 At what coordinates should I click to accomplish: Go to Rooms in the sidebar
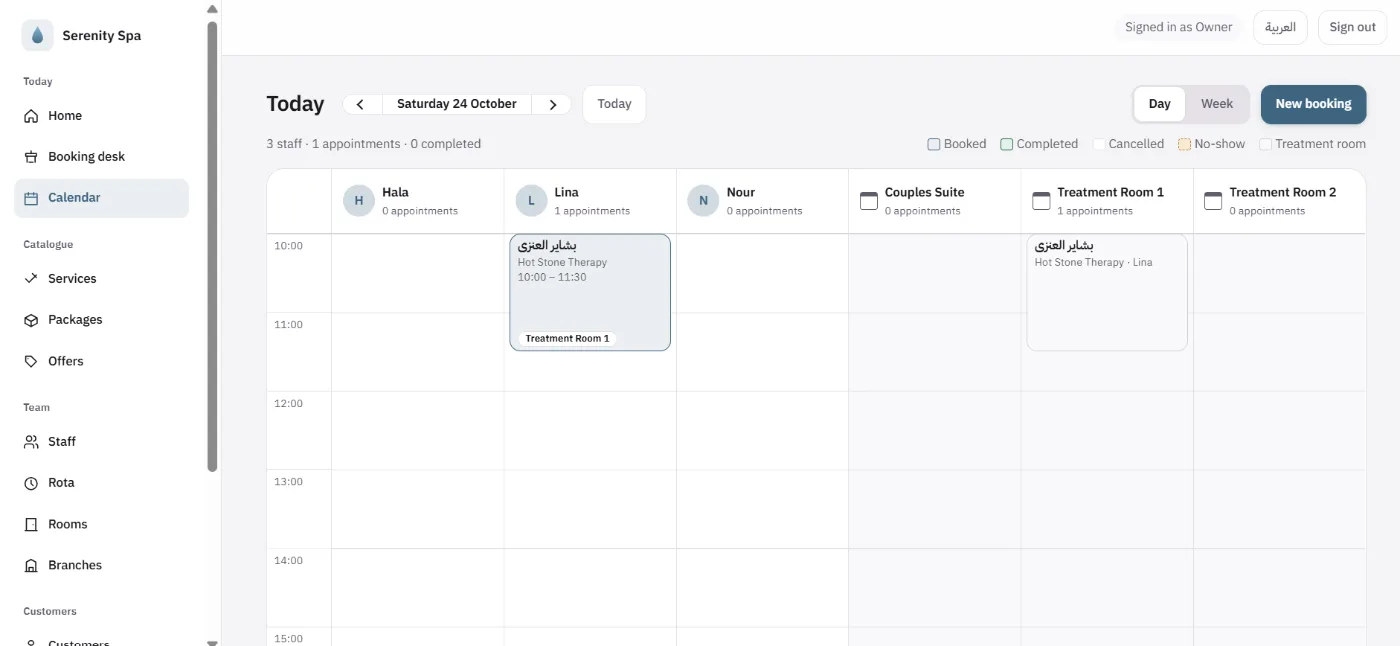(x=101, y=524)
